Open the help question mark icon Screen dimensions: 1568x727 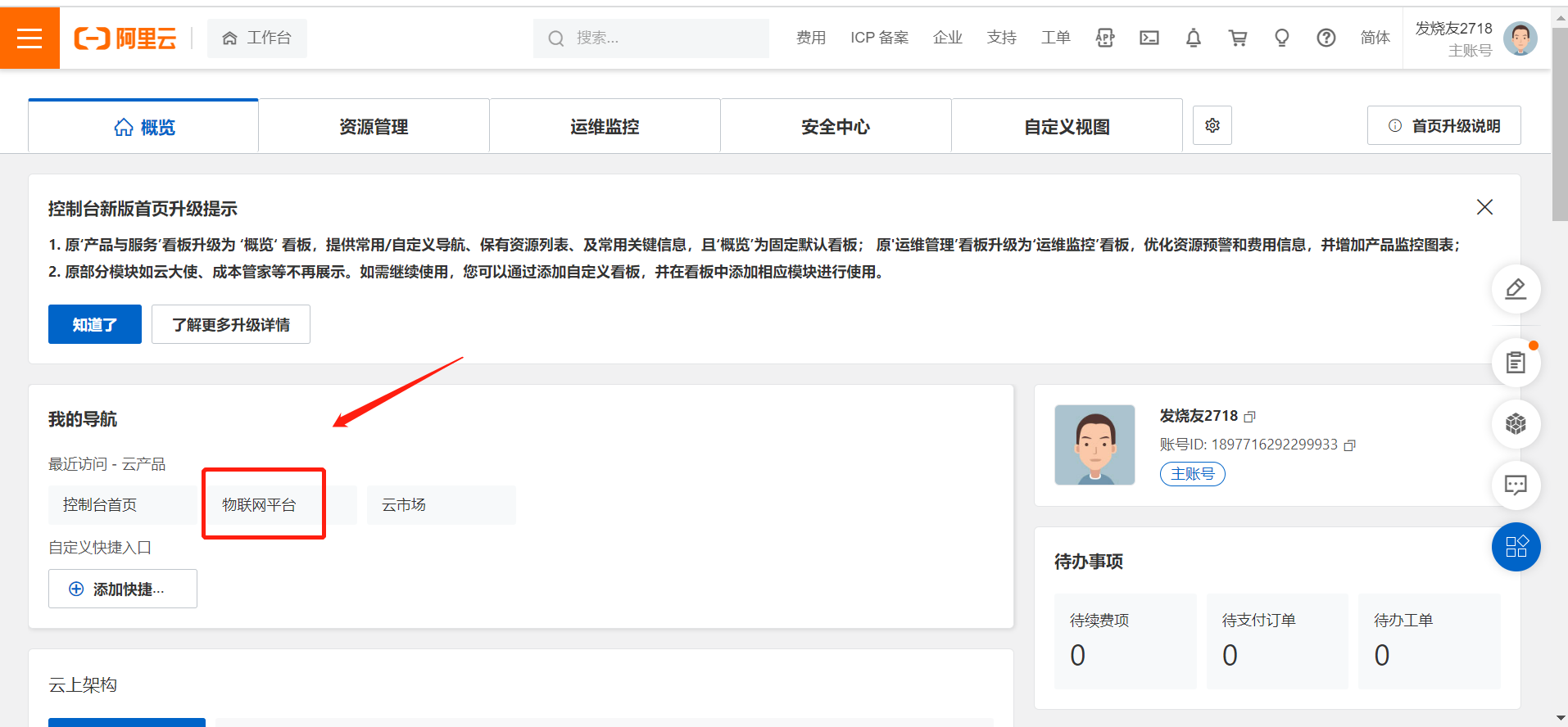point(1326,38)
